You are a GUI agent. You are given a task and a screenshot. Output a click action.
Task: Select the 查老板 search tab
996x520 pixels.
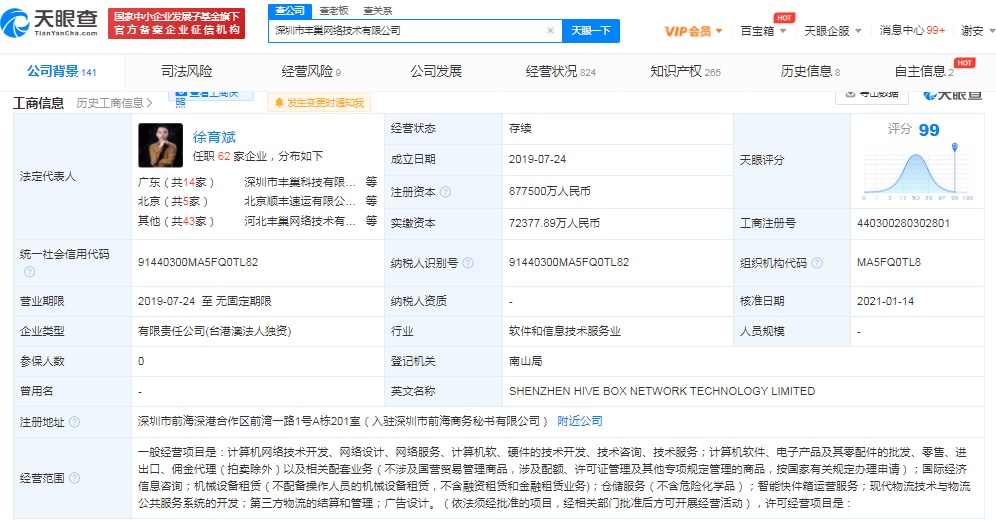(x=333, y=11)
